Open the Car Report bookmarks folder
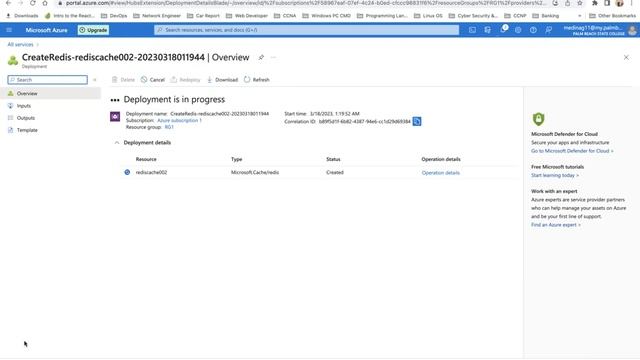 (x=203, y=16)
